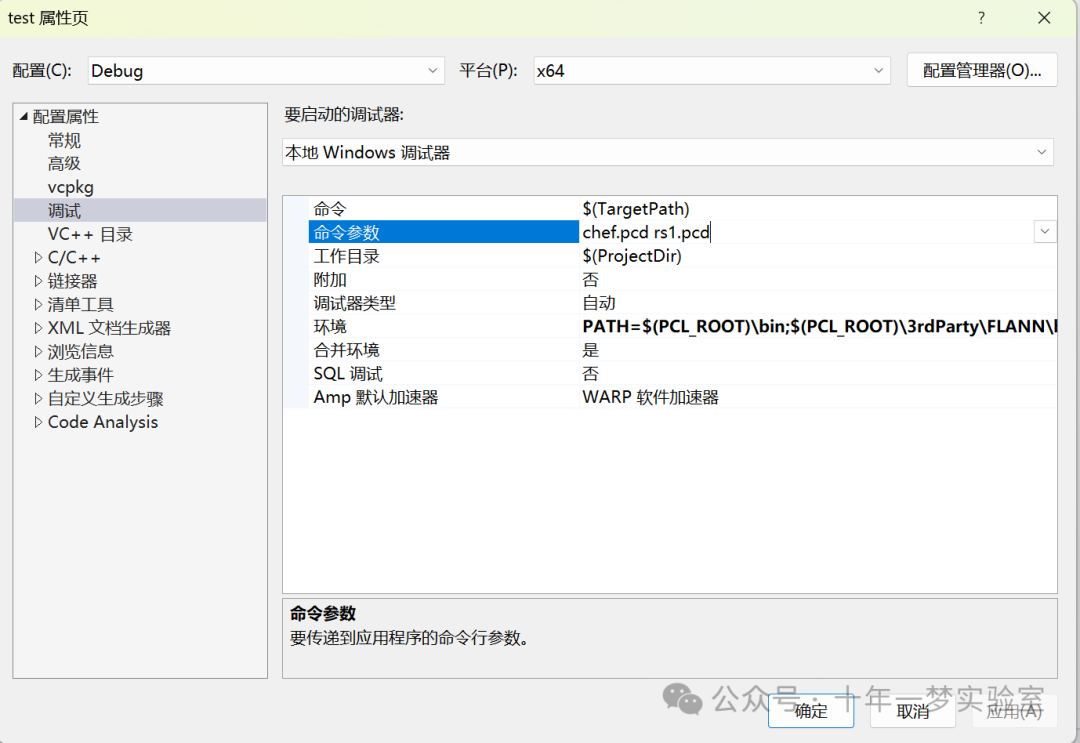Image resolution: width=1080 pixels, height=743 pixels.
Task: Expand the 链接器 node arrow
Action: [x=38, y=281]
